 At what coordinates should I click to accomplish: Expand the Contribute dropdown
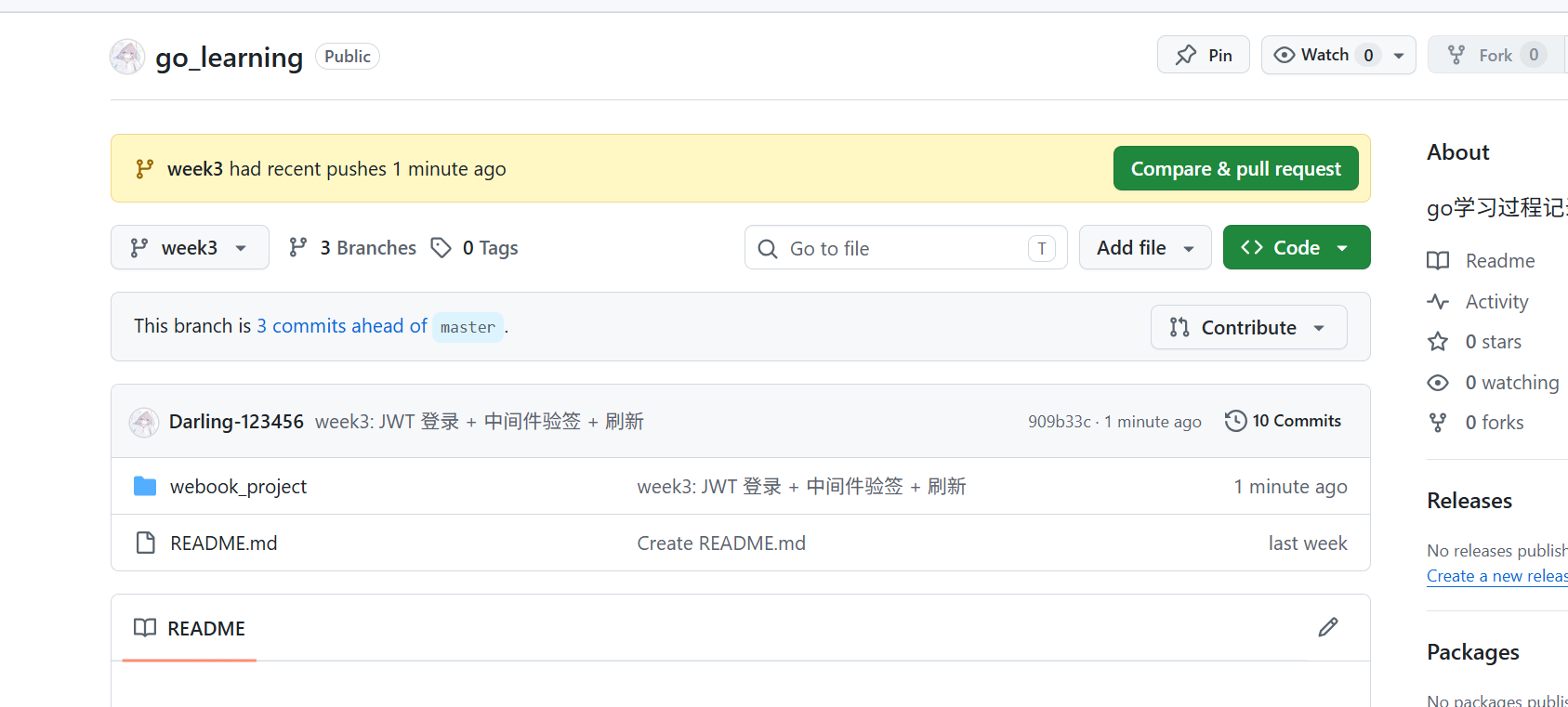click(x=1248, y=327)
